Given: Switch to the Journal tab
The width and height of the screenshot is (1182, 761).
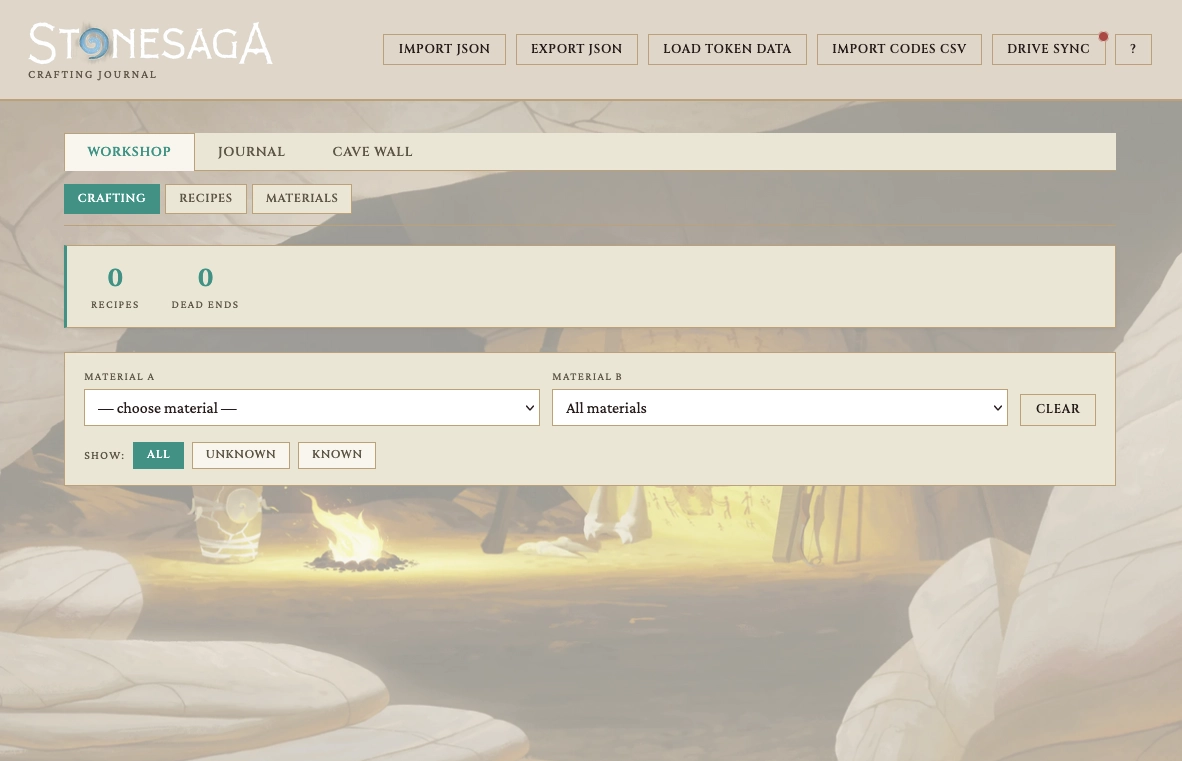Looking at the screenshot, I should pos(251,151).
